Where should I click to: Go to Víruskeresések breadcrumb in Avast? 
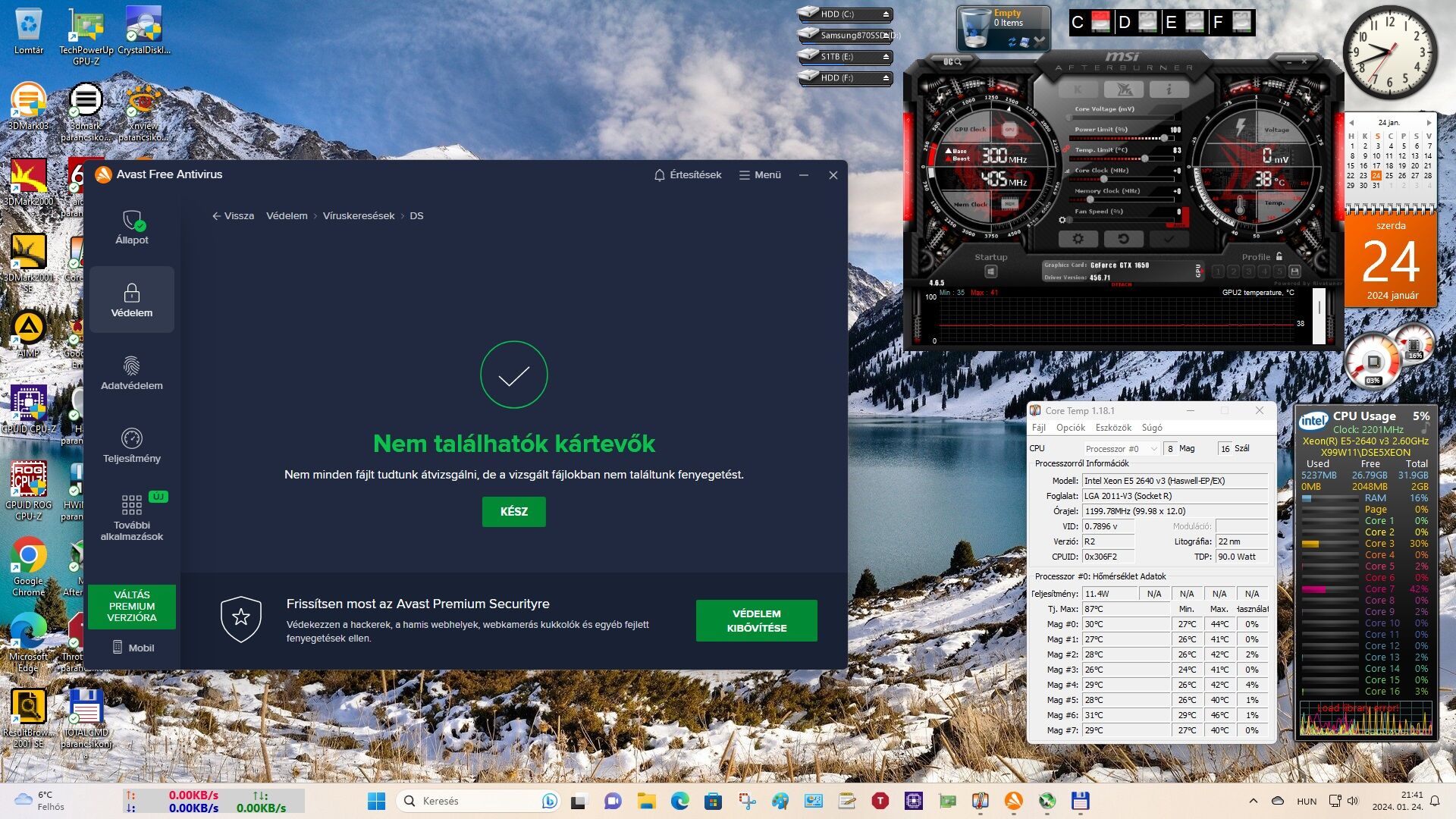[359, 216]
